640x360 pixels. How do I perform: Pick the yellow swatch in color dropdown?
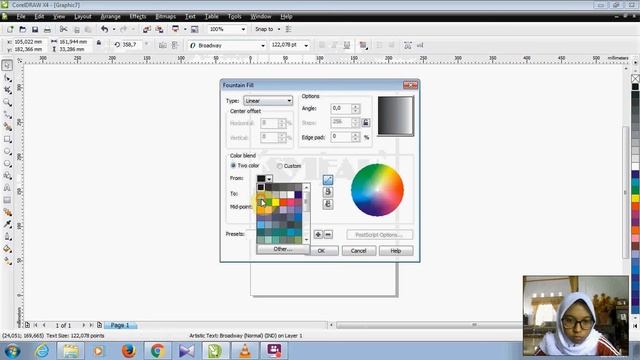pyautogui.click(x=276, y=202)
